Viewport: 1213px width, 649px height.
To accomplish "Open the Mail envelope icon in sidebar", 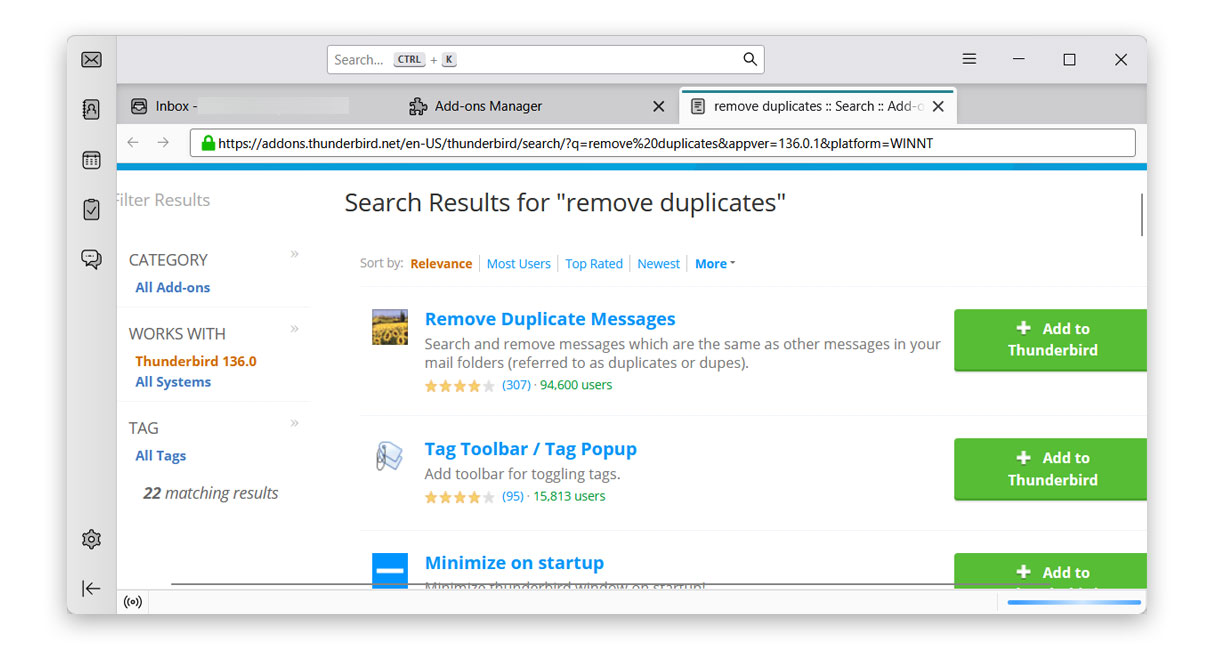I will (x=91, y=59).
